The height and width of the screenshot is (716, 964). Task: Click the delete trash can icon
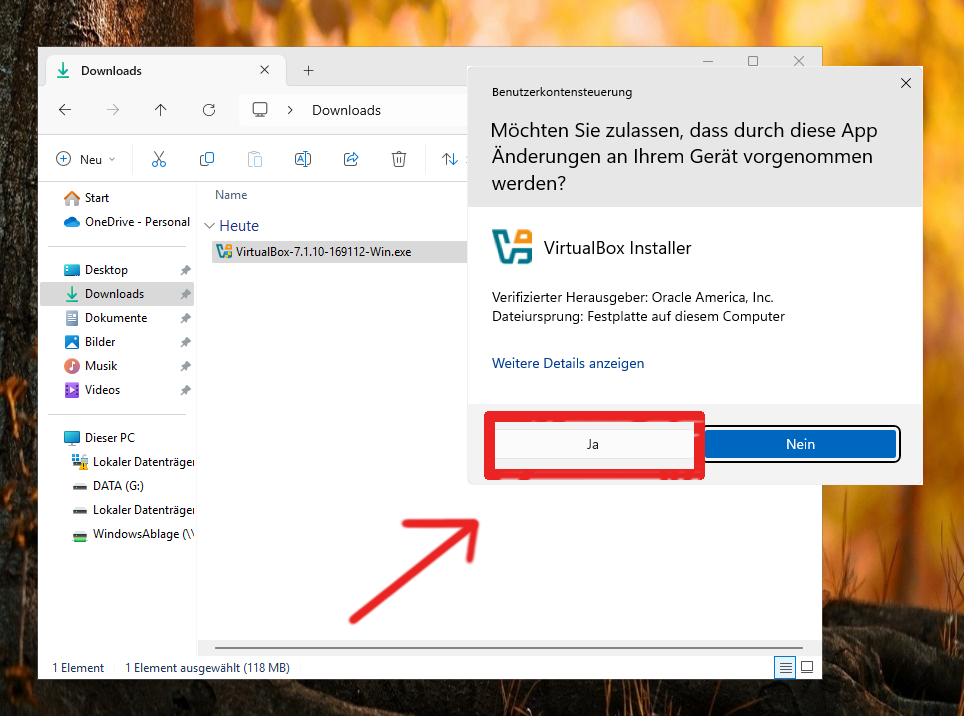(398, 159)
